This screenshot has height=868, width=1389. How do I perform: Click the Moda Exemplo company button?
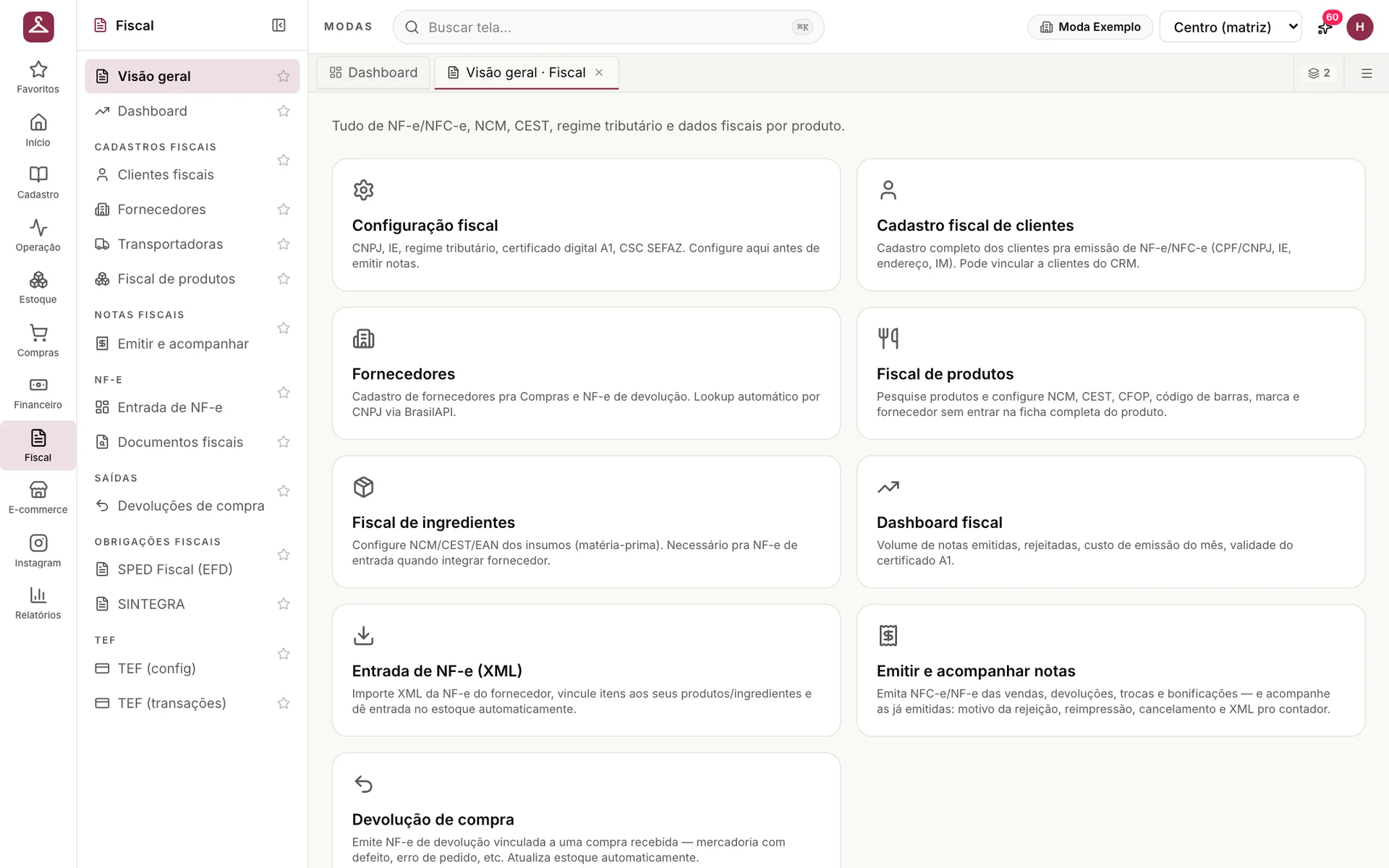pos(1090,27)
